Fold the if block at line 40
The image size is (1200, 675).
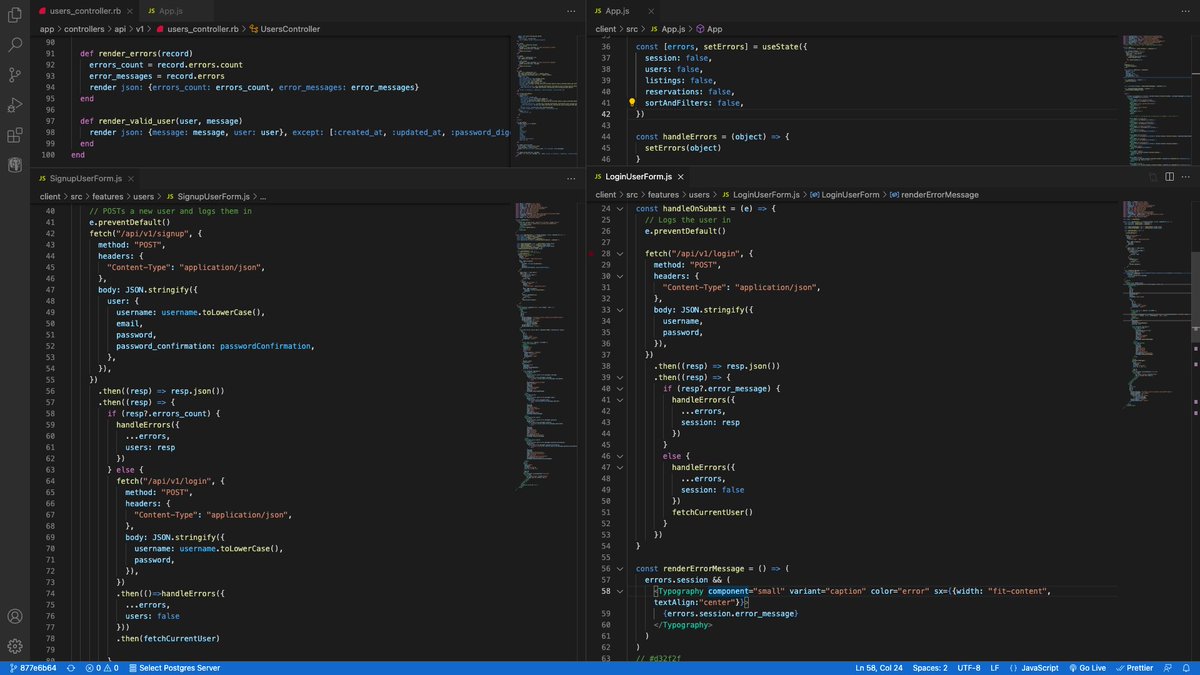619,388
